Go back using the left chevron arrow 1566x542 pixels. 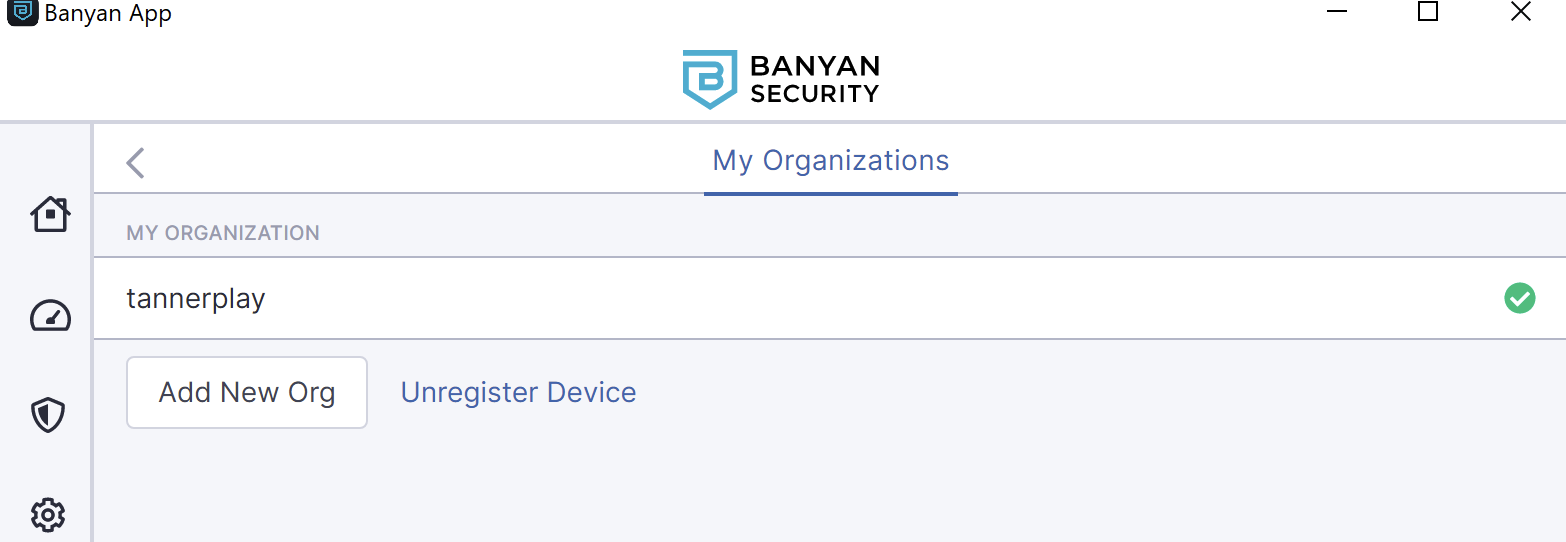136,162
